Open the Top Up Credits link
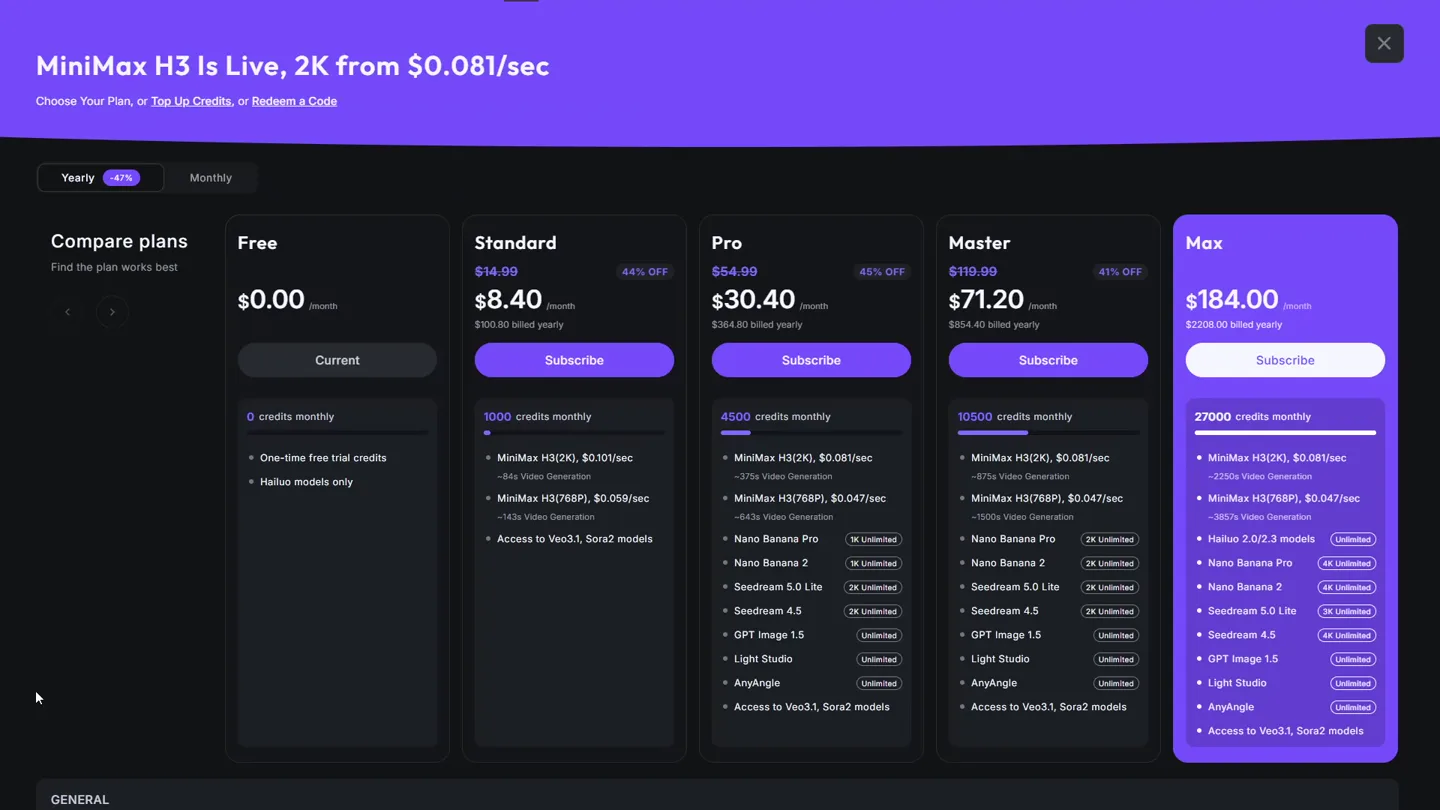 click(x=191, y=101)
